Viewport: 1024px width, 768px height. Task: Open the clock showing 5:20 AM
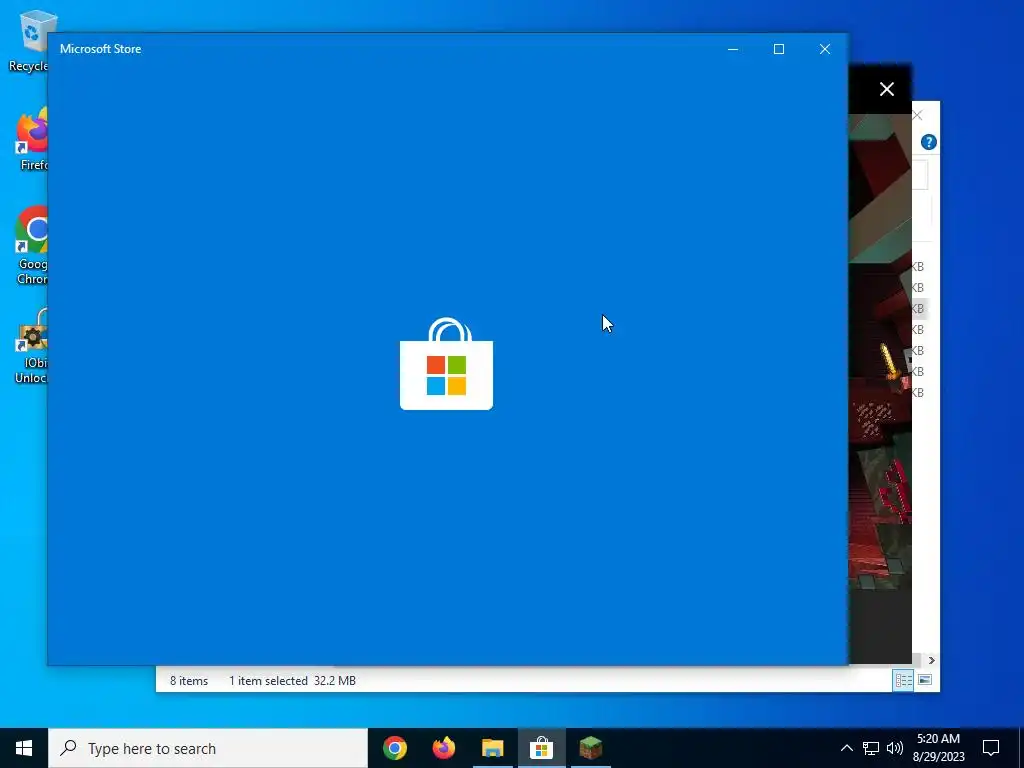pyautogui.click(x=938, y=748)
